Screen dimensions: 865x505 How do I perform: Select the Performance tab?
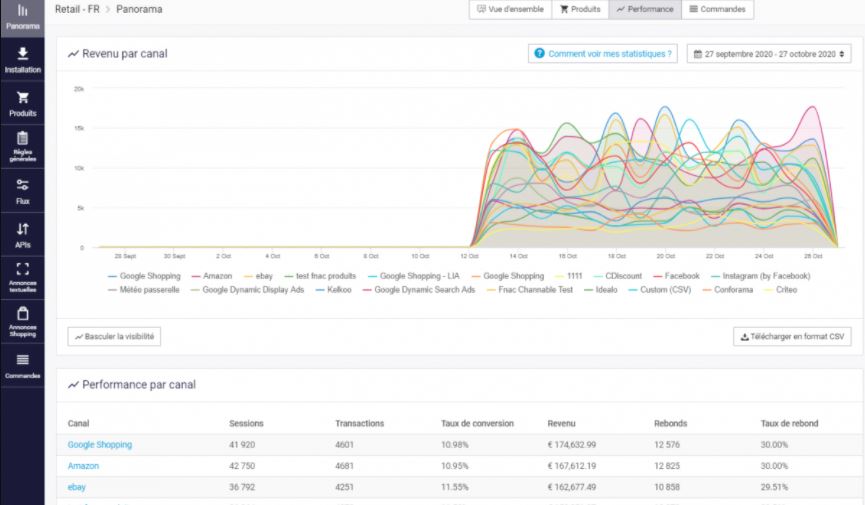tap(645, 9)
